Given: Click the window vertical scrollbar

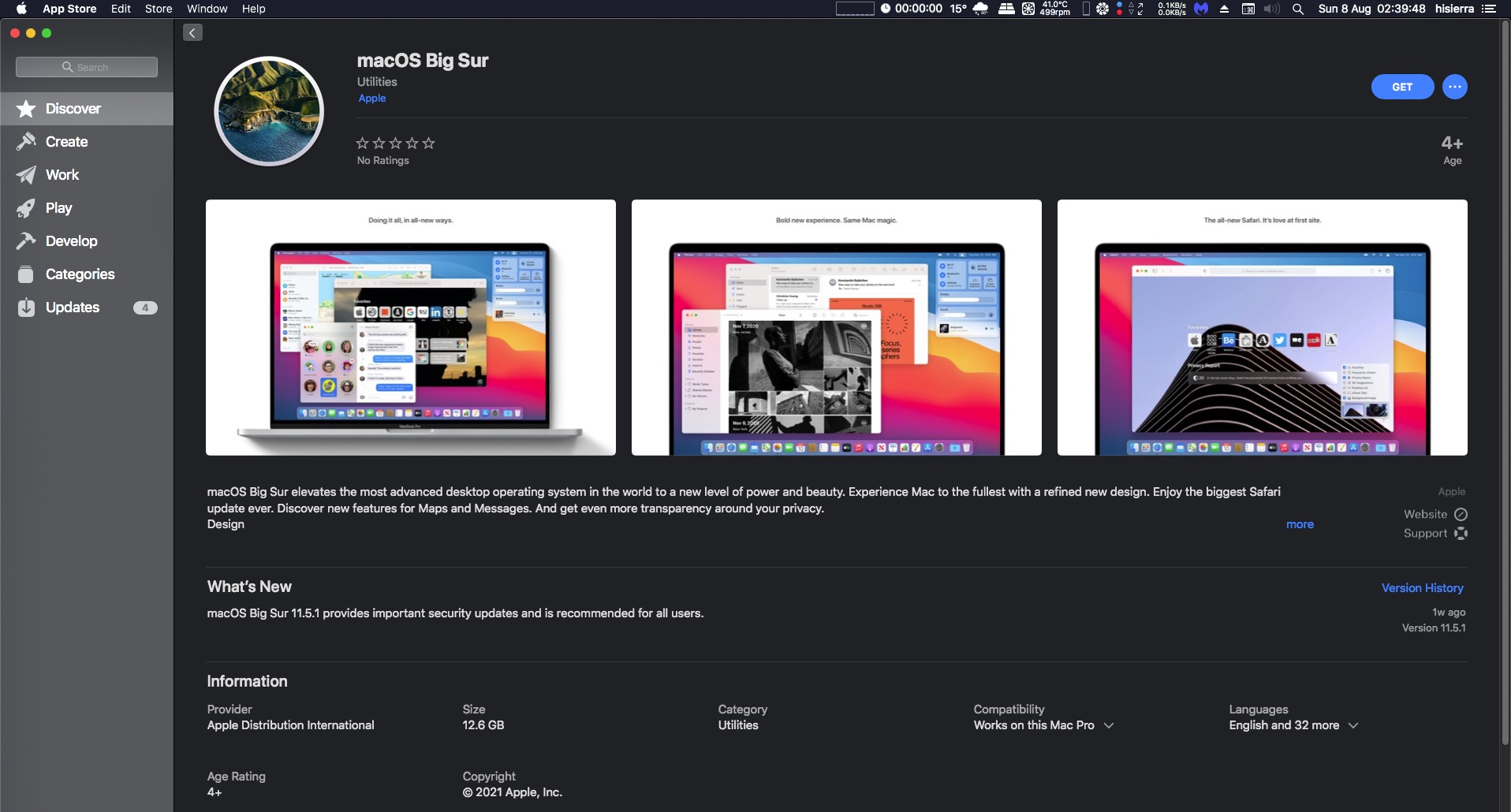Looking at the screenshot, I should (x=1505, y=382).
